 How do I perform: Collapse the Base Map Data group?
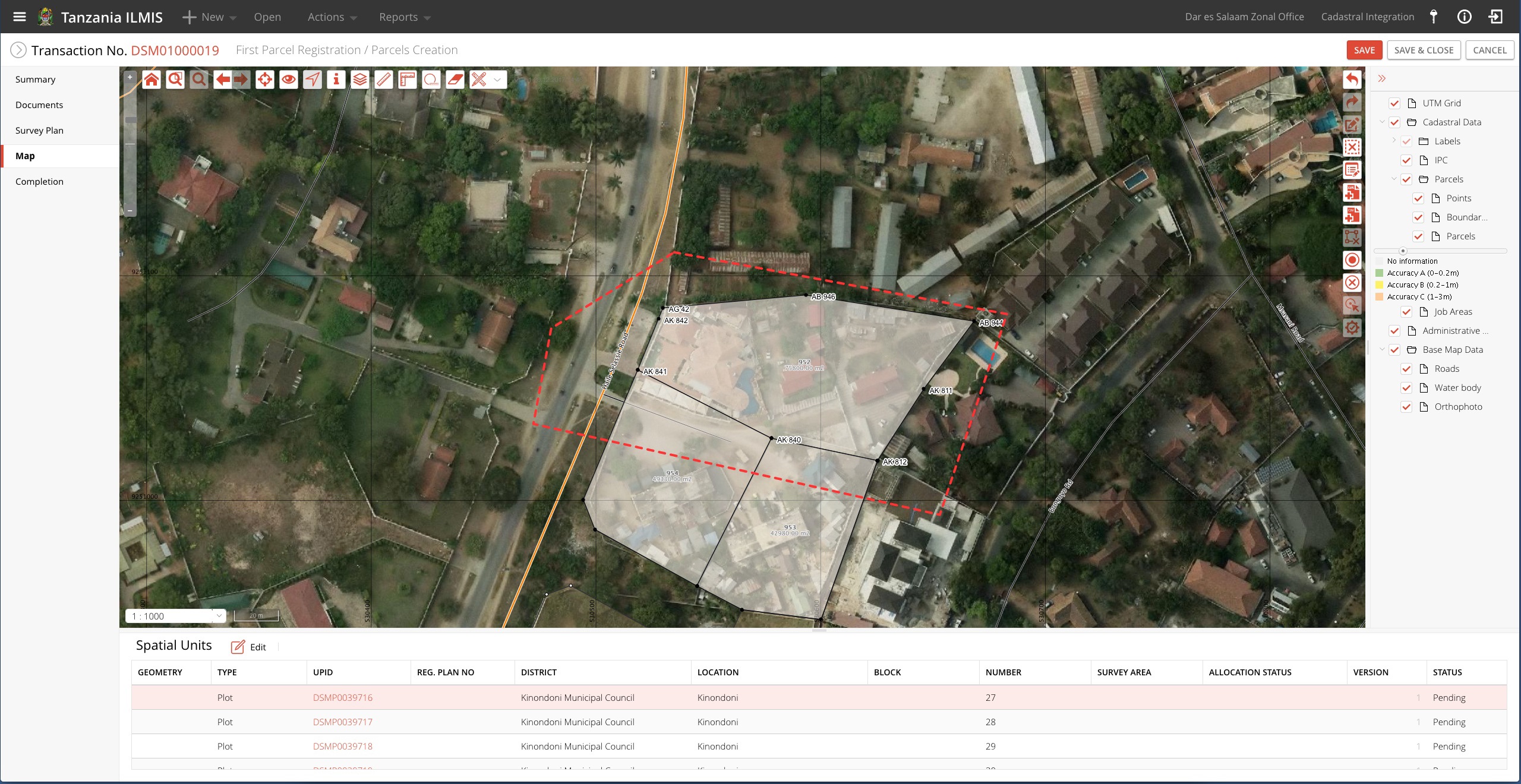tap(1382, 350)
